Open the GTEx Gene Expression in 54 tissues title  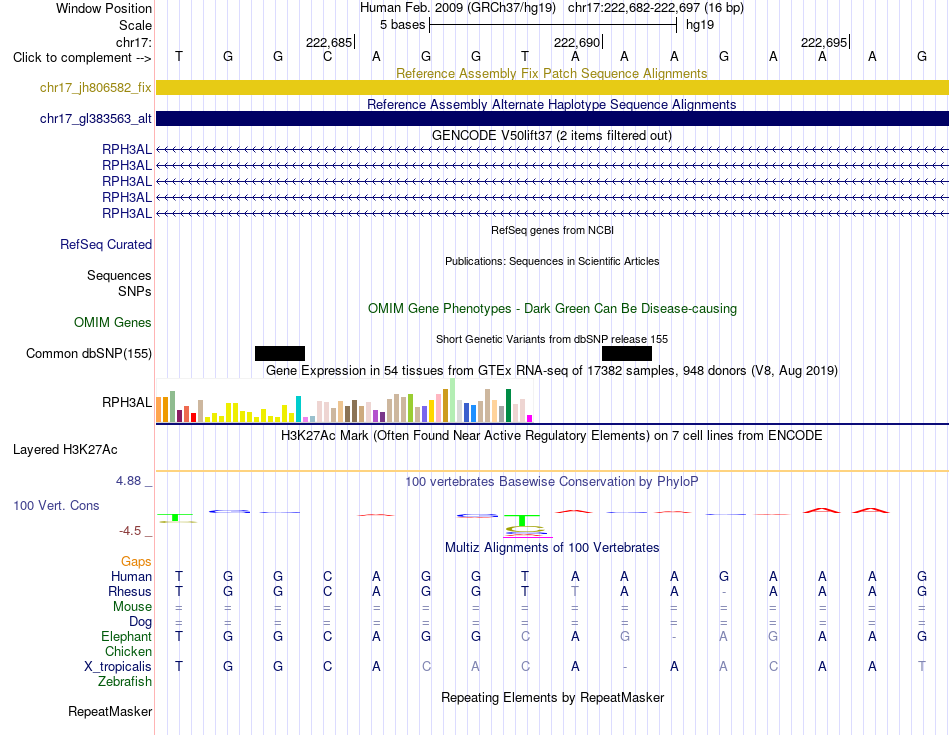click(x=552, y=370)
